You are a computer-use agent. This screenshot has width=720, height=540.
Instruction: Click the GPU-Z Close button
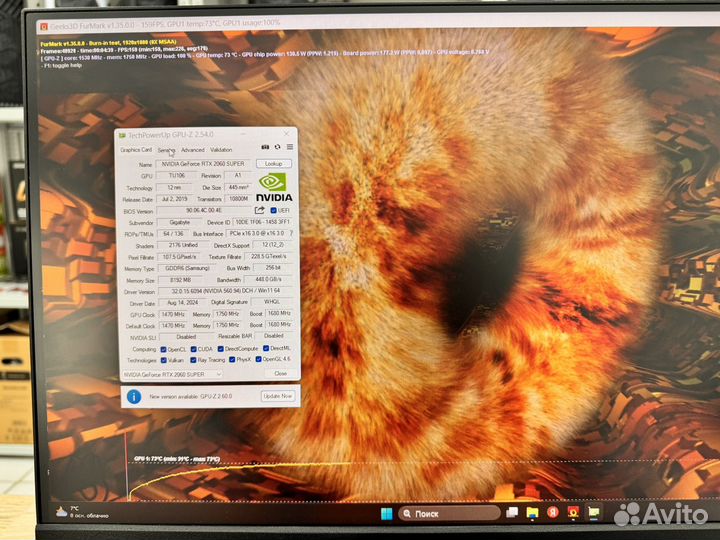280,373
